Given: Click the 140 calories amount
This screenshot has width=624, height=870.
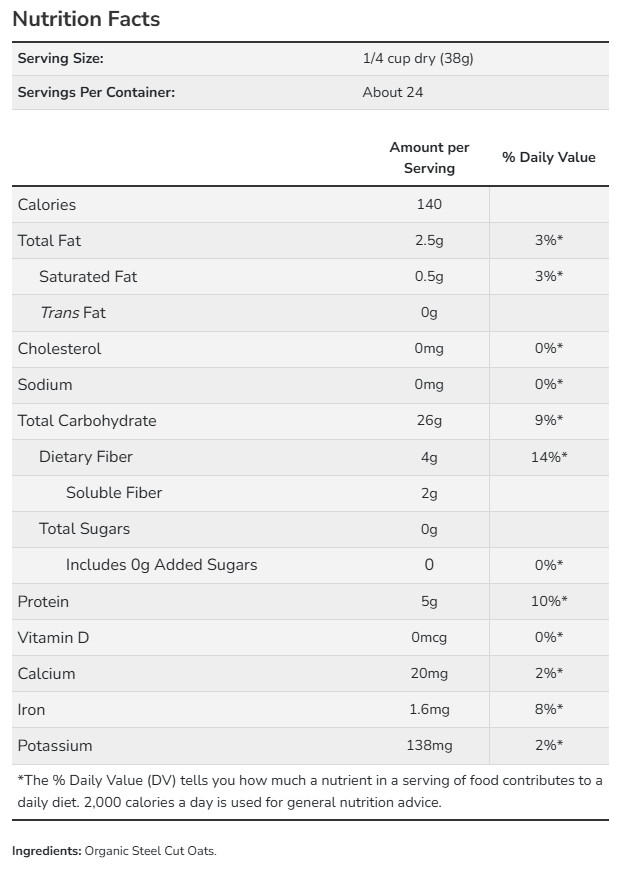Looking at the screenshot, I should [x=429, y=205].
